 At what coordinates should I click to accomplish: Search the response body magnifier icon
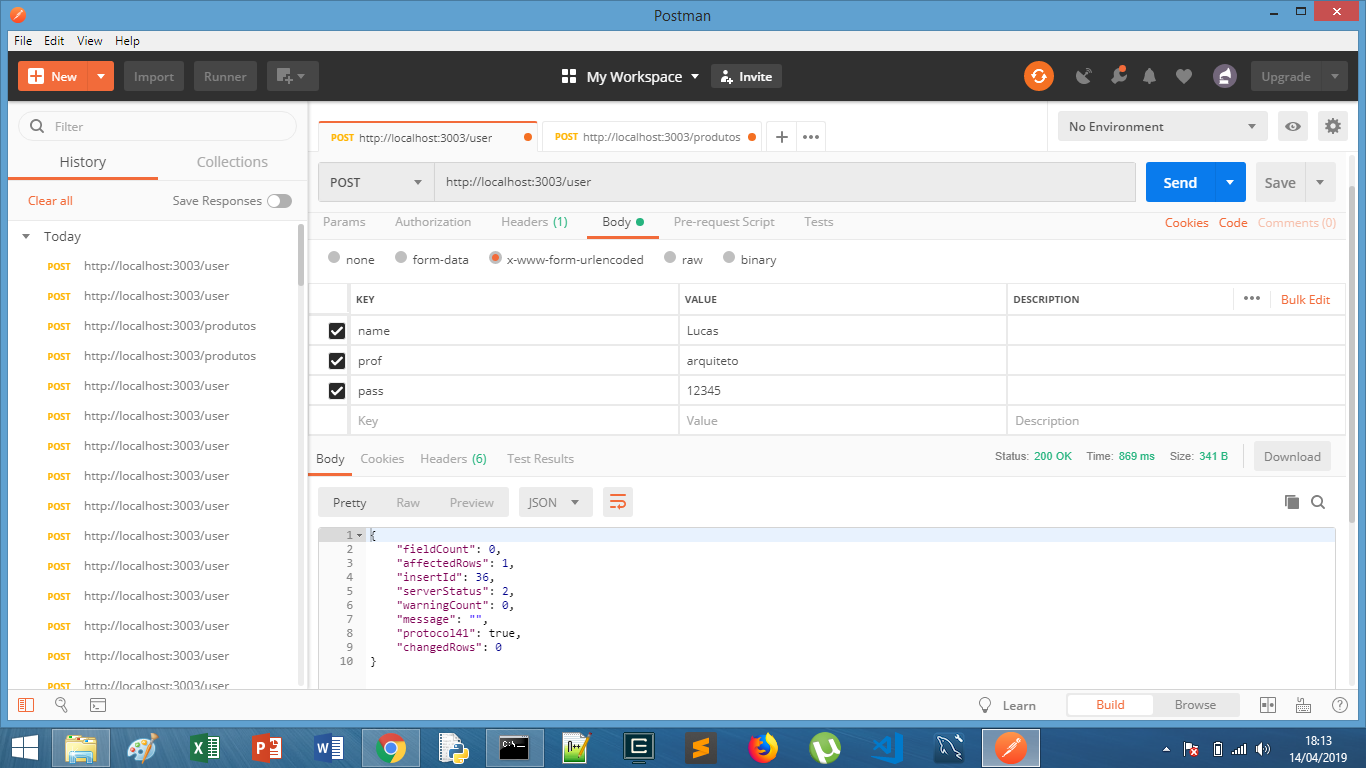point(1318,502)
